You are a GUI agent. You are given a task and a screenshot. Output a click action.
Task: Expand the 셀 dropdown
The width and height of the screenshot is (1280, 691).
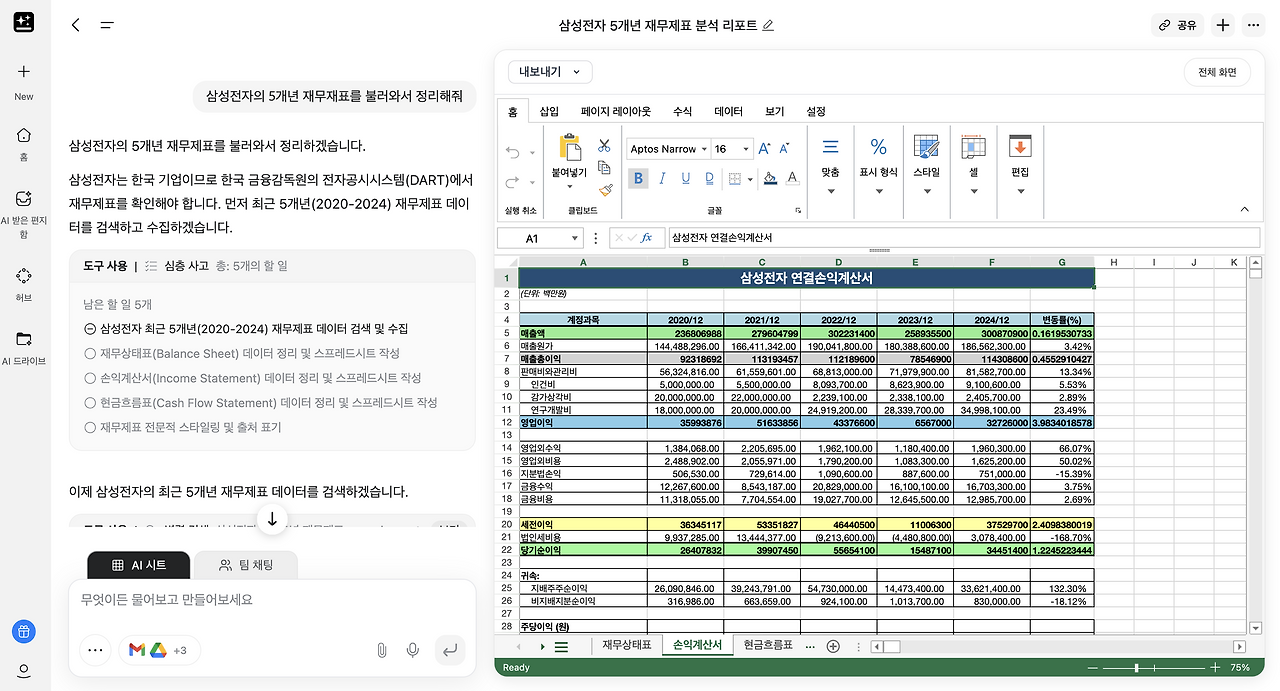point(973,190)
